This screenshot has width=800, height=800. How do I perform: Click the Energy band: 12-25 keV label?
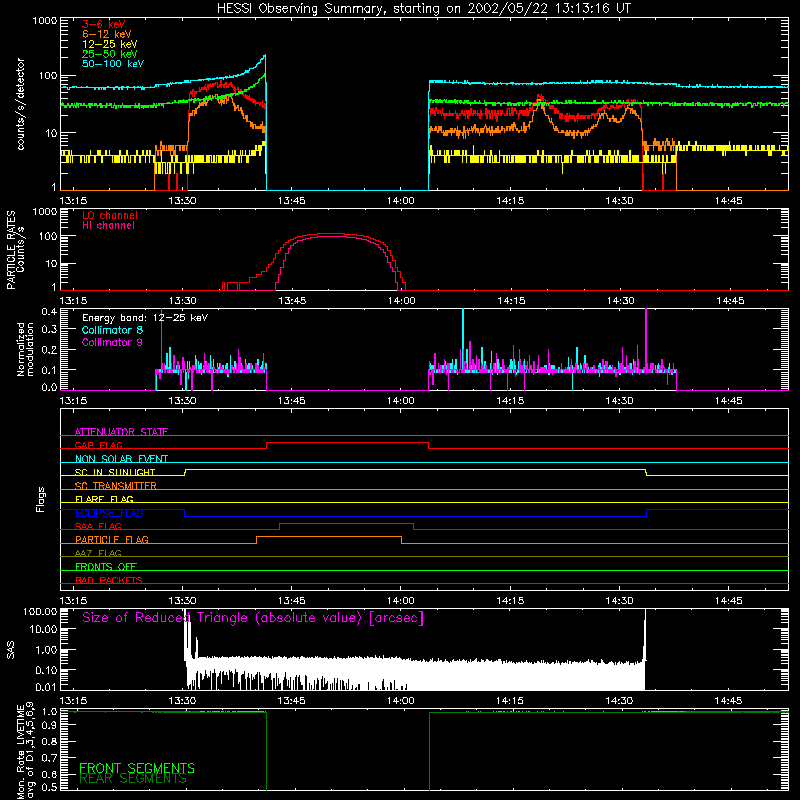(x=145, y=318)
